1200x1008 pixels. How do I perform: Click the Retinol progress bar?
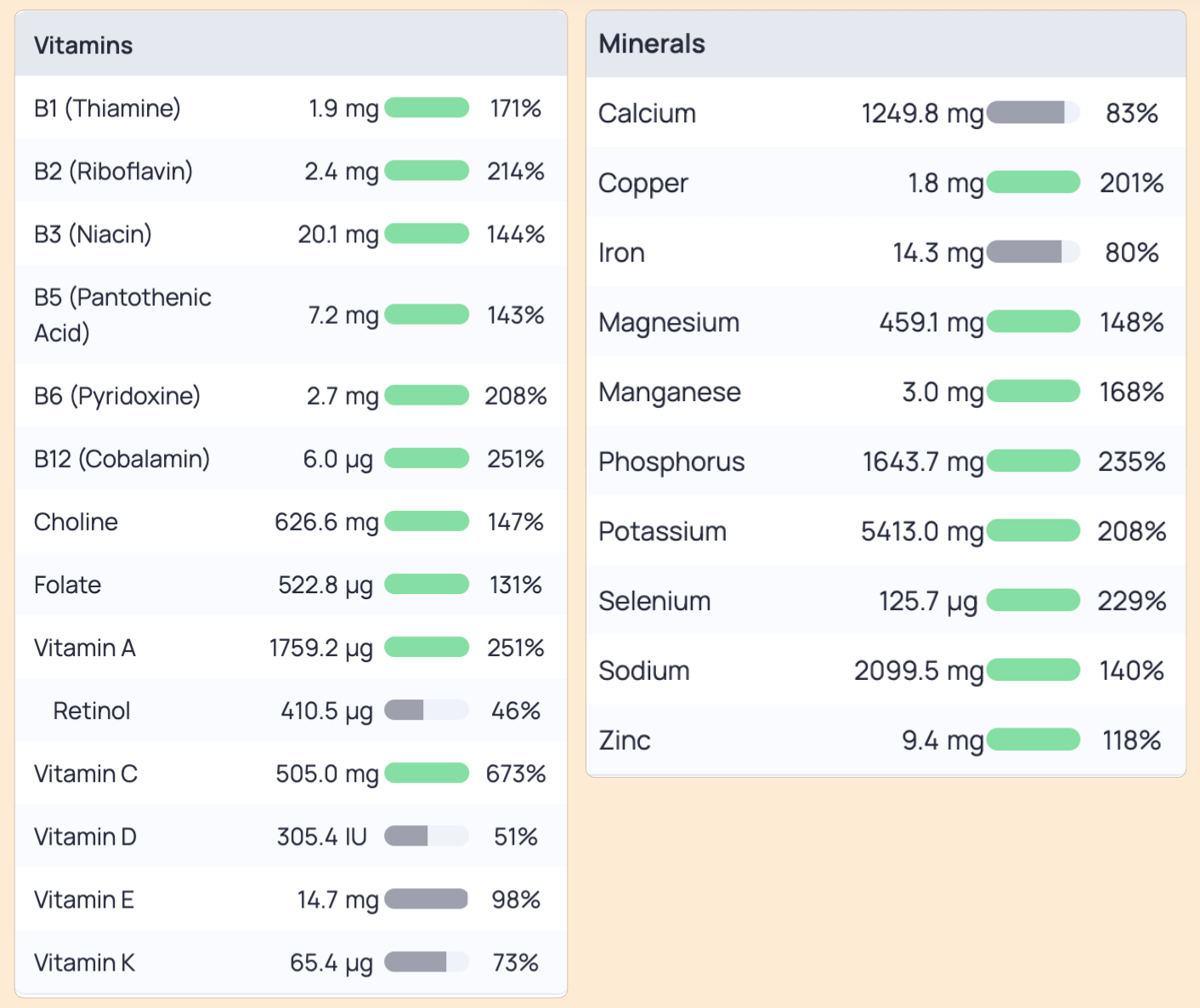(x=427, y=711)
